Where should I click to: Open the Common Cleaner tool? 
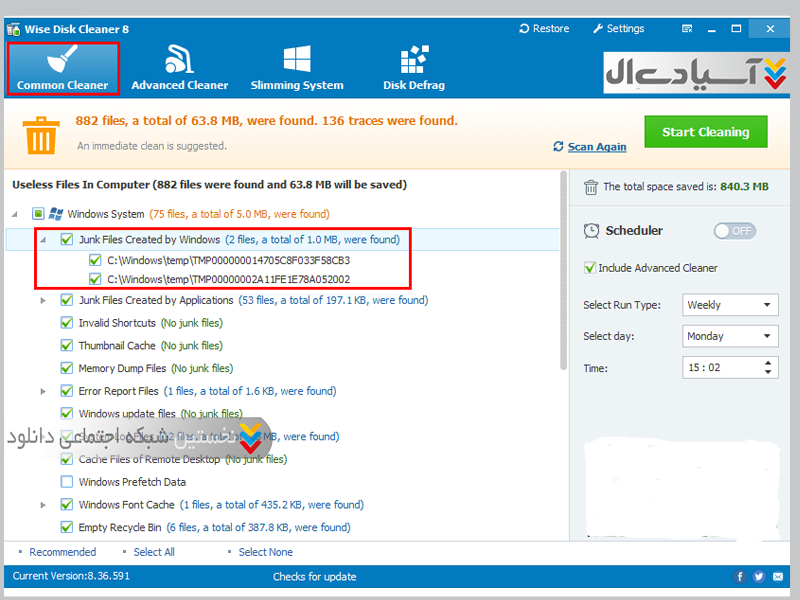point(62,68)
